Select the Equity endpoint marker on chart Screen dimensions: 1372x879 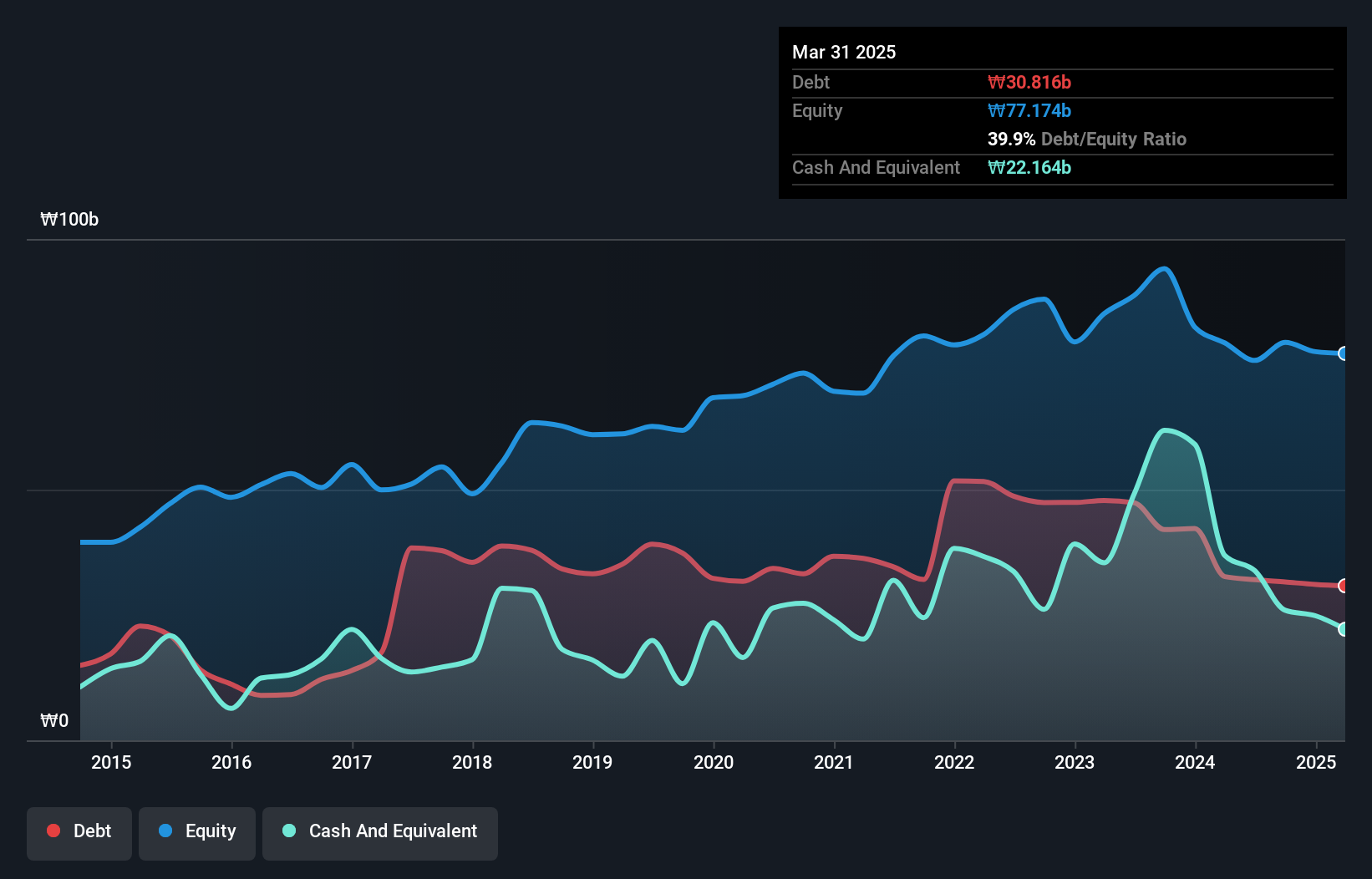click(x=1344, y=353)
